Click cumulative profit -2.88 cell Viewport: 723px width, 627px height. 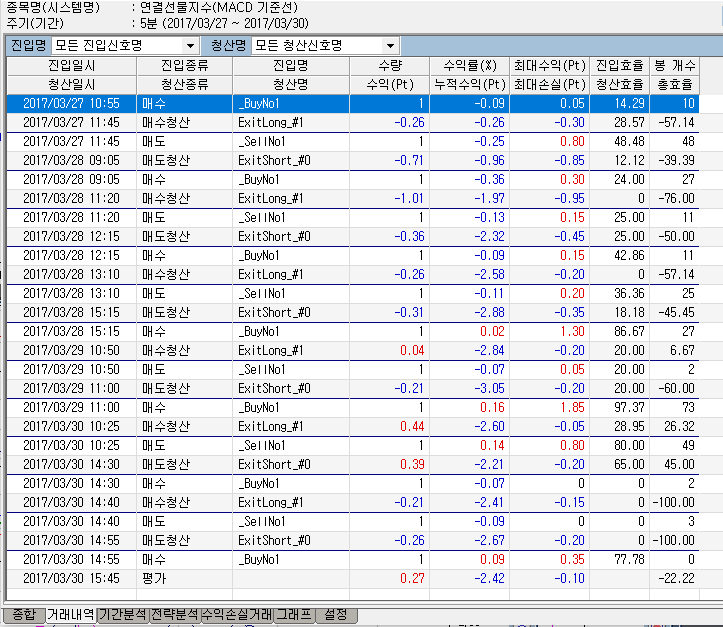tap(469, 313)
